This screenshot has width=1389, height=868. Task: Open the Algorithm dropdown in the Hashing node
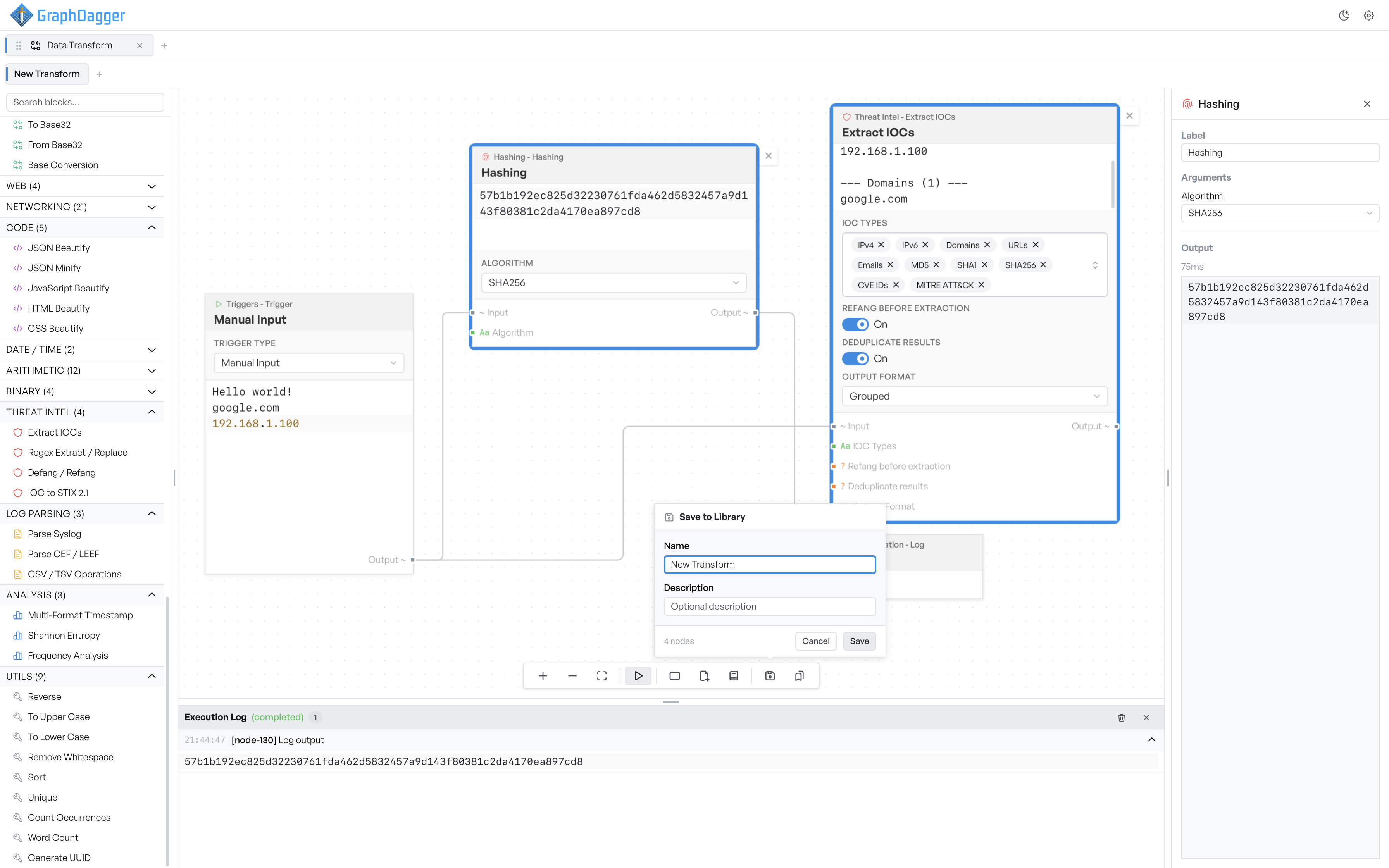(614, 282)
